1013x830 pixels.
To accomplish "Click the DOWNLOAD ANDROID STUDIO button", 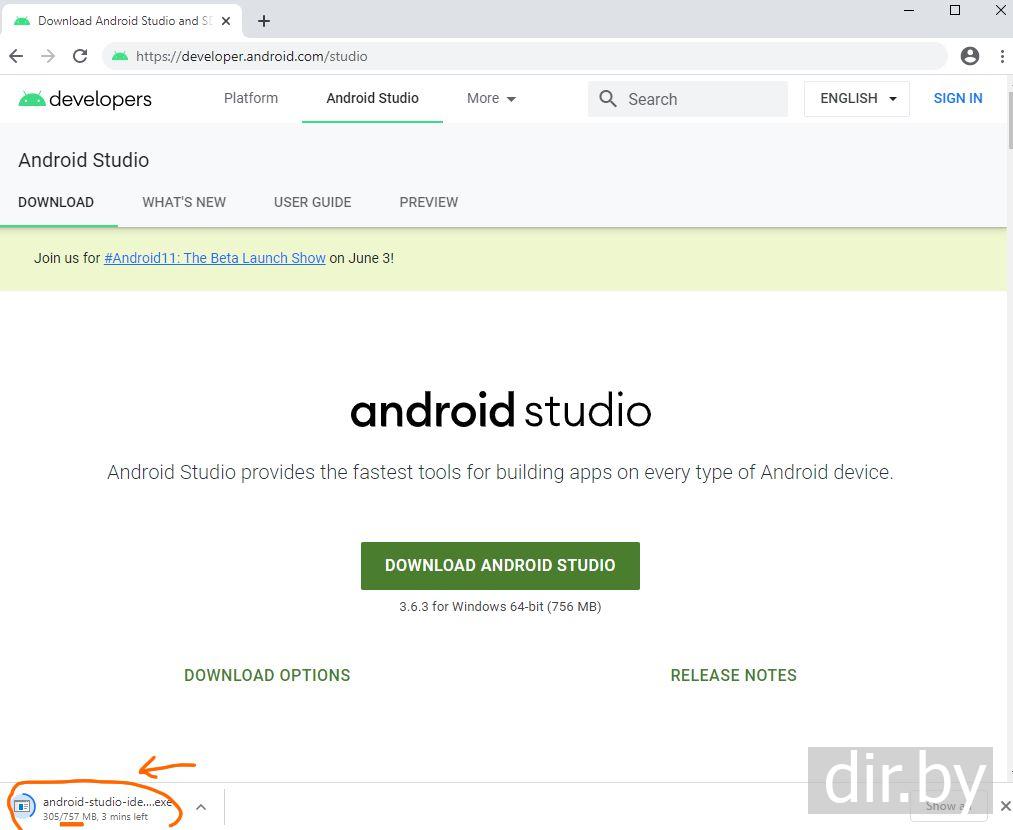I will tap(500, 566).
